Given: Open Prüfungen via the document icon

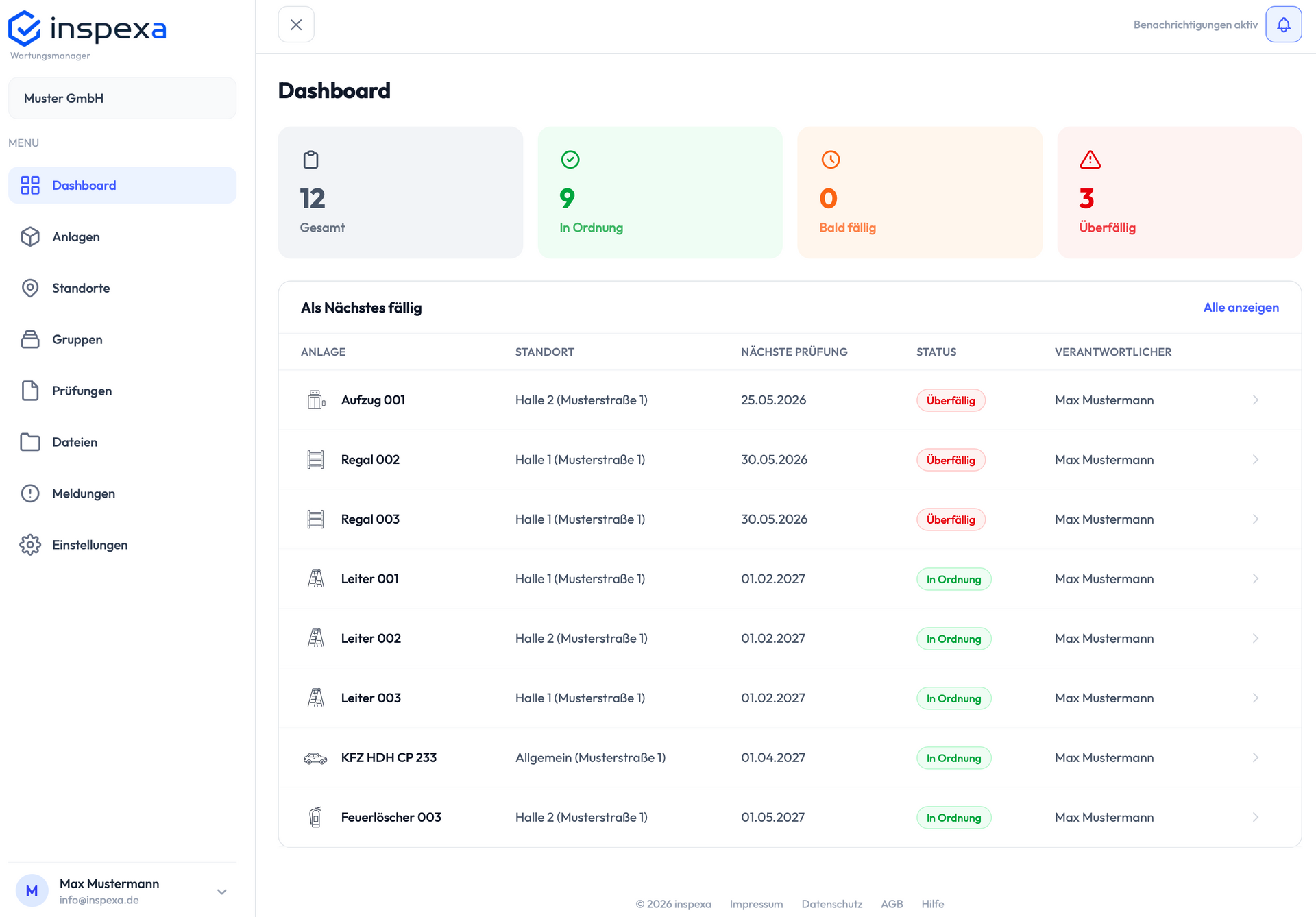Looking at the screenshot, I should coord(30,391).
